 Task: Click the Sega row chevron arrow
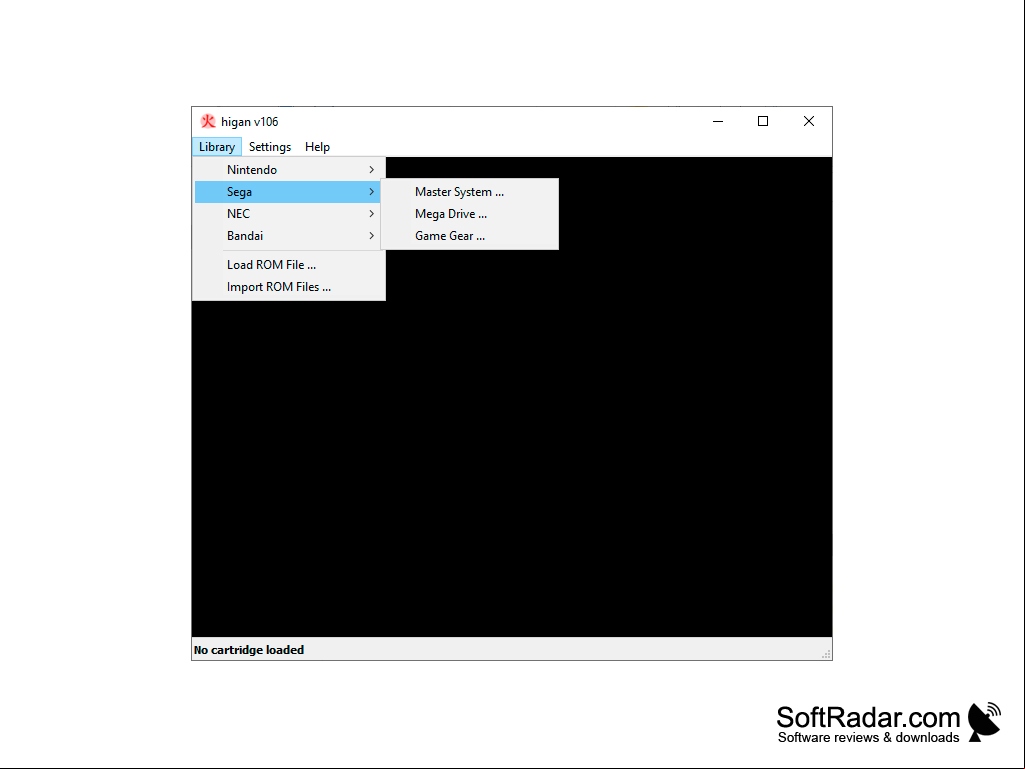[x=371, y=192]
